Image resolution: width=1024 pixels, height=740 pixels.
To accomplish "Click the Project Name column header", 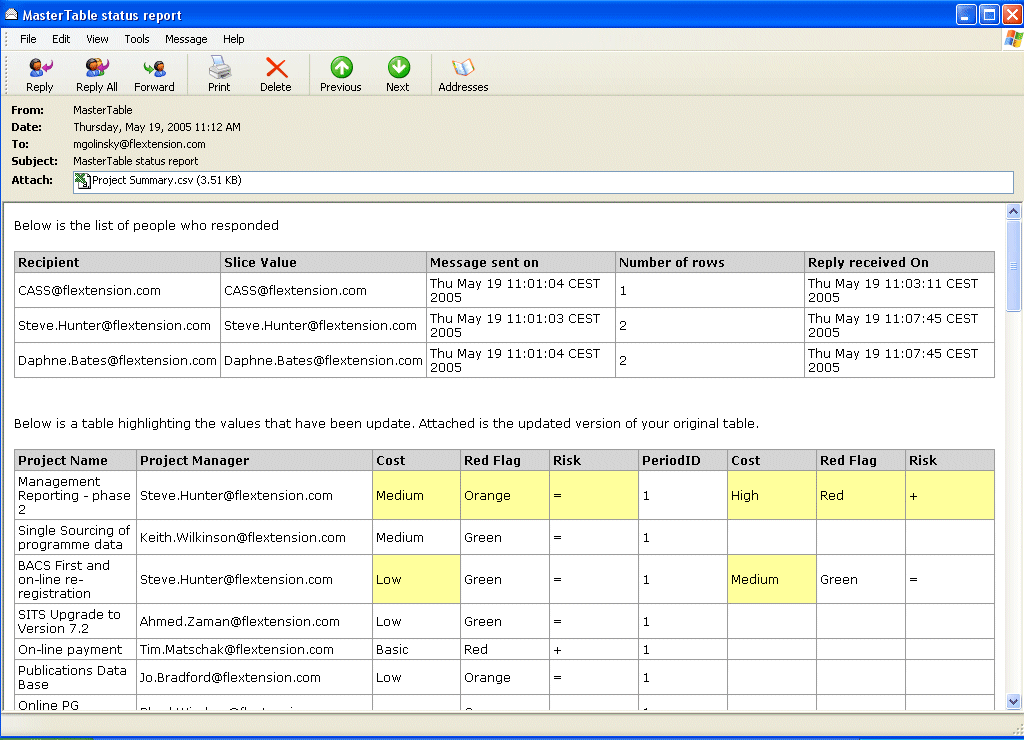I will [x=75, y=460].
